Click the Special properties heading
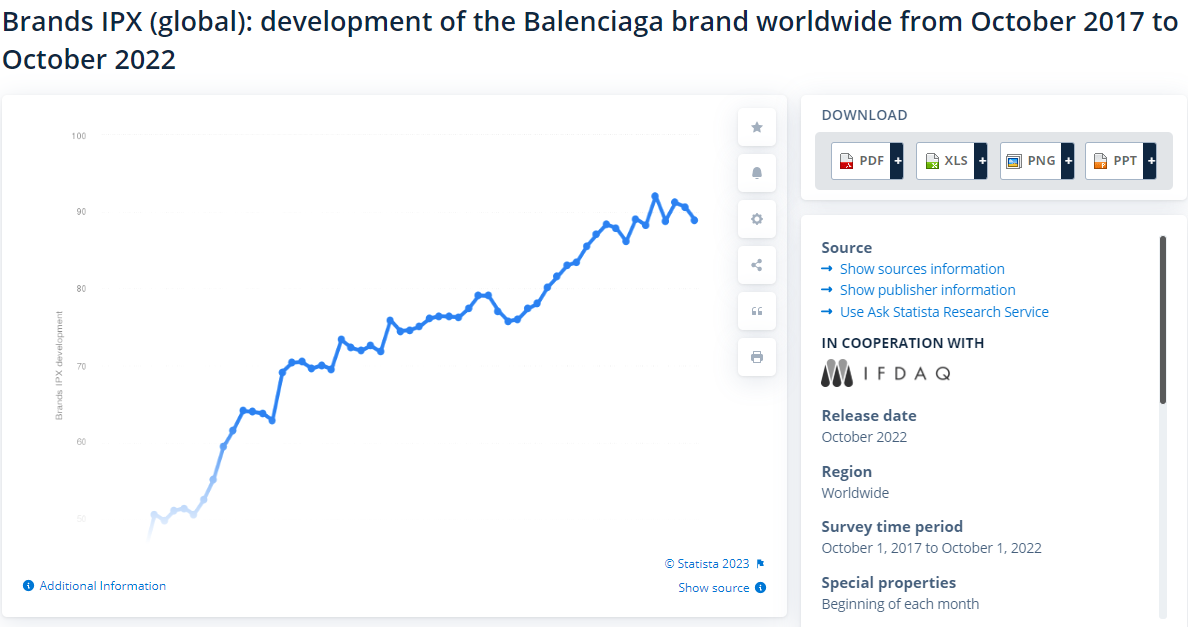 [889, 583]
